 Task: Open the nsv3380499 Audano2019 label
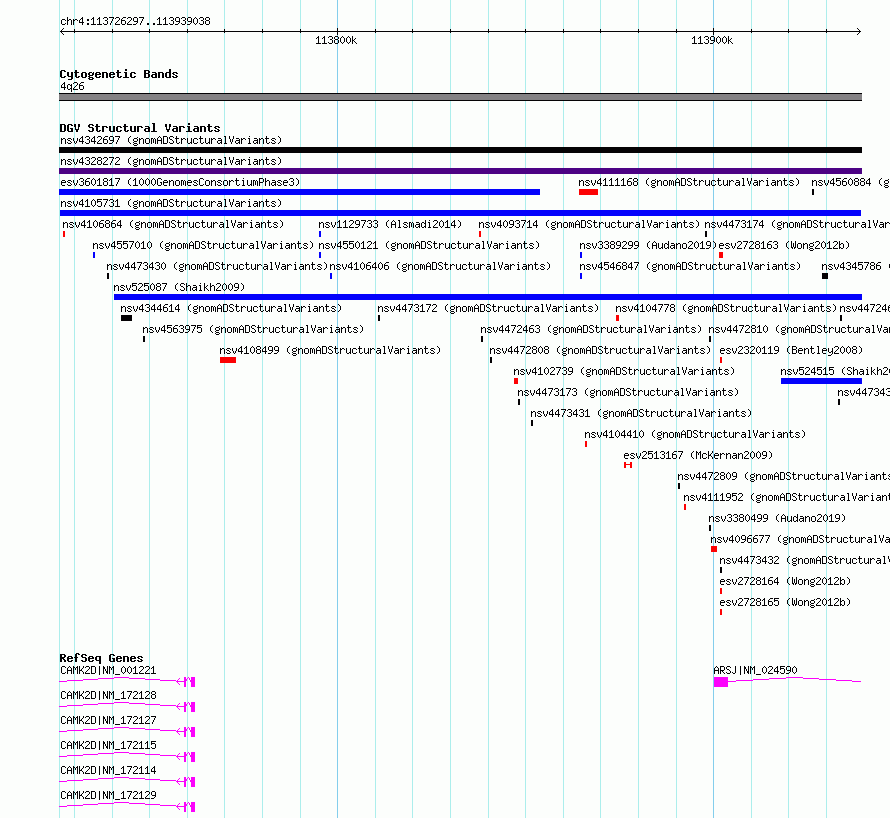point(777,518)
